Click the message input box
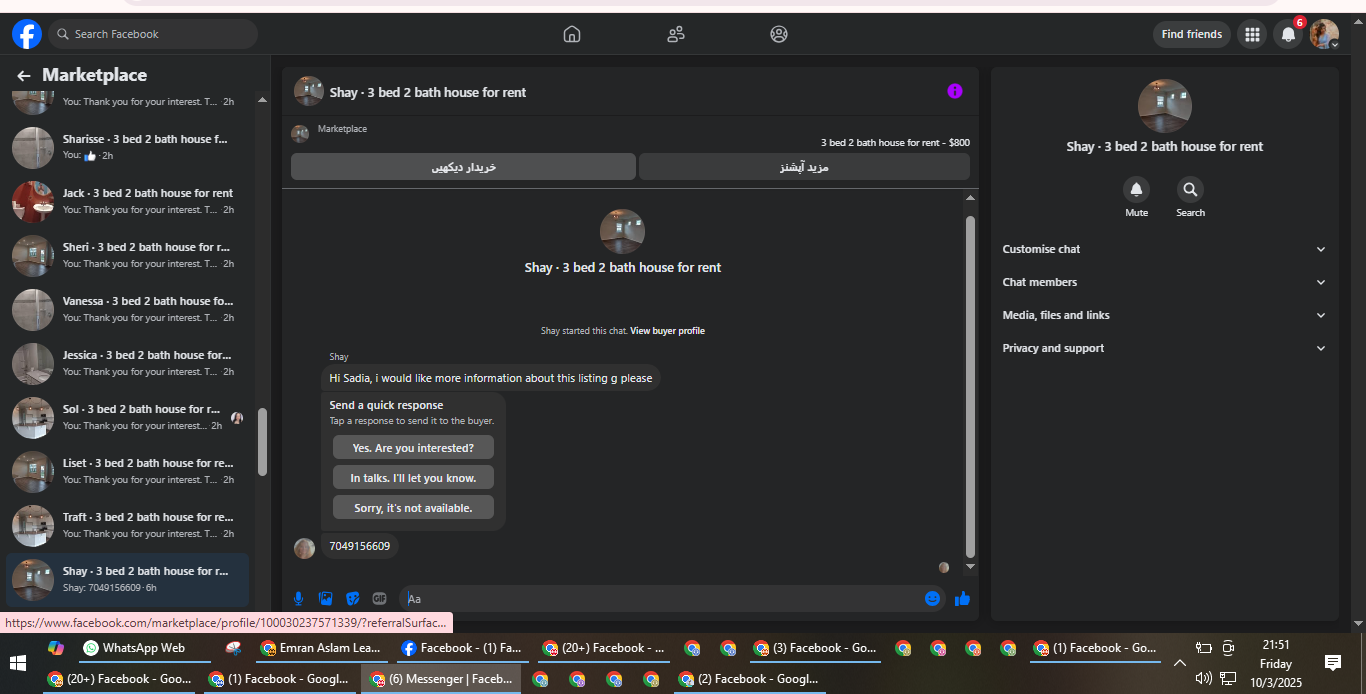 tap(660, 598)
